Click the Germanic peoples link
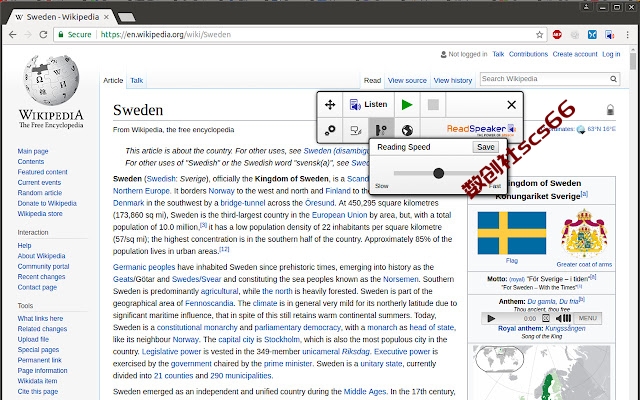Viewport: 640px width, 400px height. click(144, 267)
